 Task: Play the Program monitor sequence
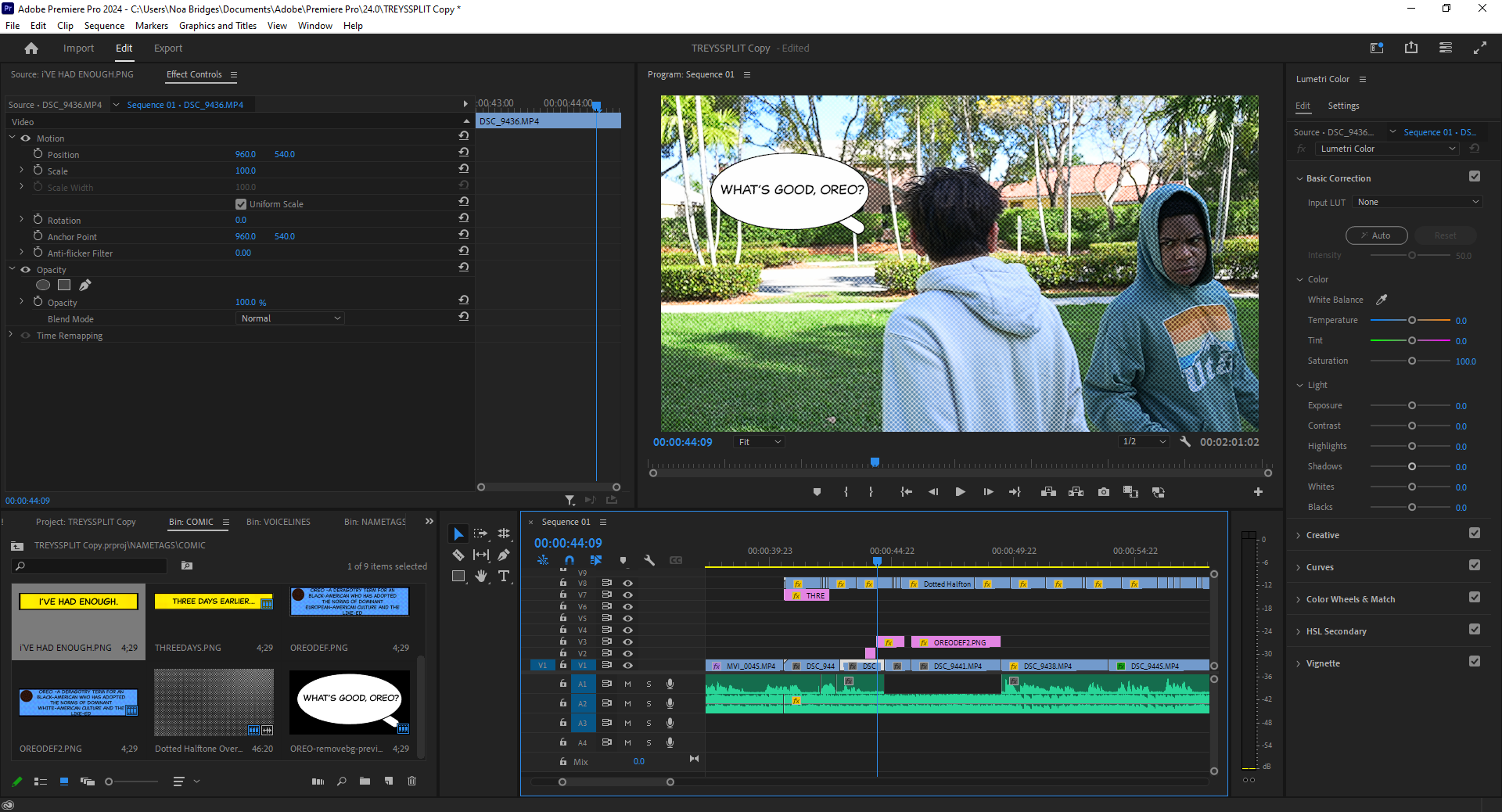coord(960,492)
